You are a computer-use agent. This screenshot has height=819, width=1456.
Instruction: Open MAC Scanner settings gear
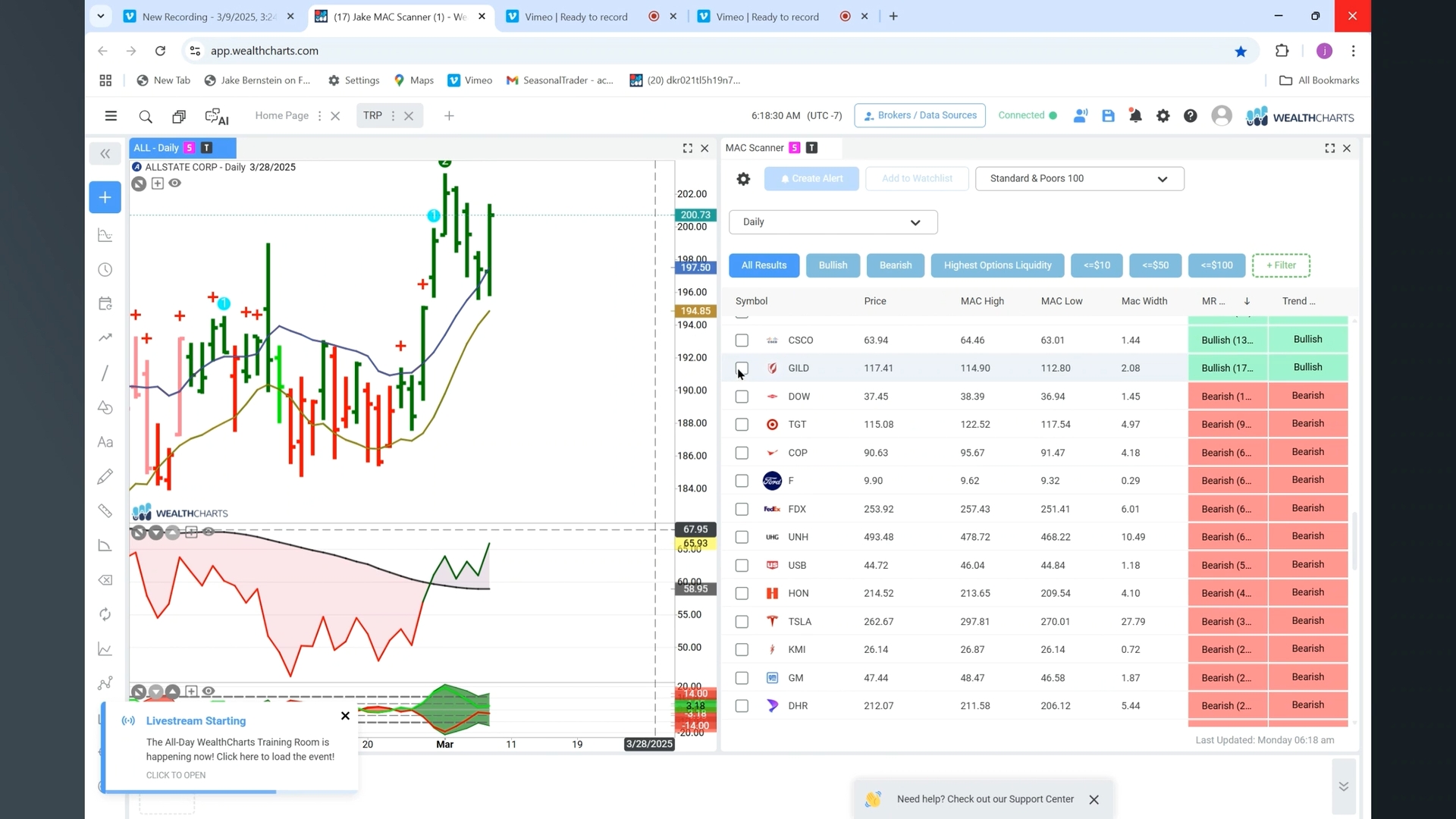click(743, 179)
